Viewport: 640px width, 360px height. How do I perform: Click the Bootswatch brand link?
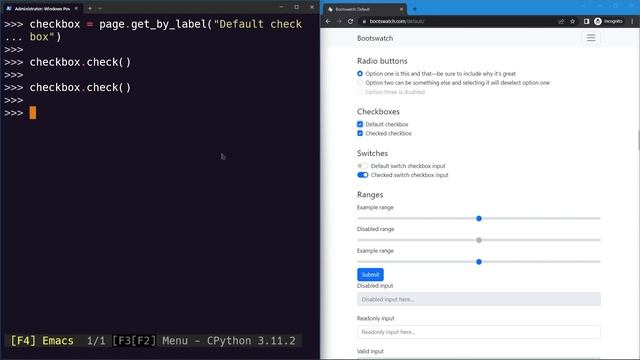tap(375, 38)
